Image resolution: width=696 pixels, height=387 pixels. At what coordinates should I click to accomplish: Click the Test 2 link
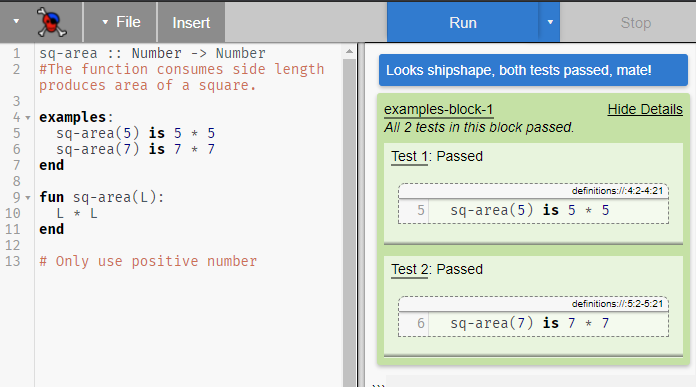[x=409, y=269]
